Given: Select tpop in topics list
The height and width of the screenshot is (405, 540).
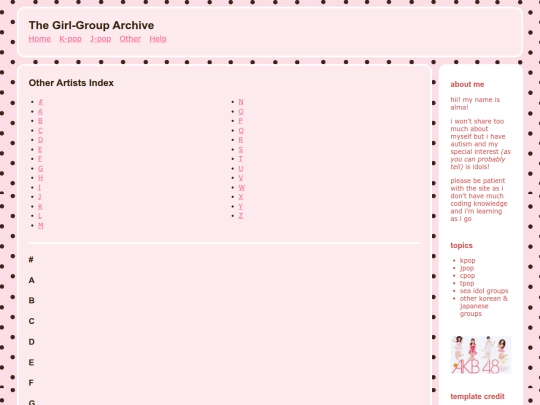Looking at the screenshot, I should (x=467, y=283).
